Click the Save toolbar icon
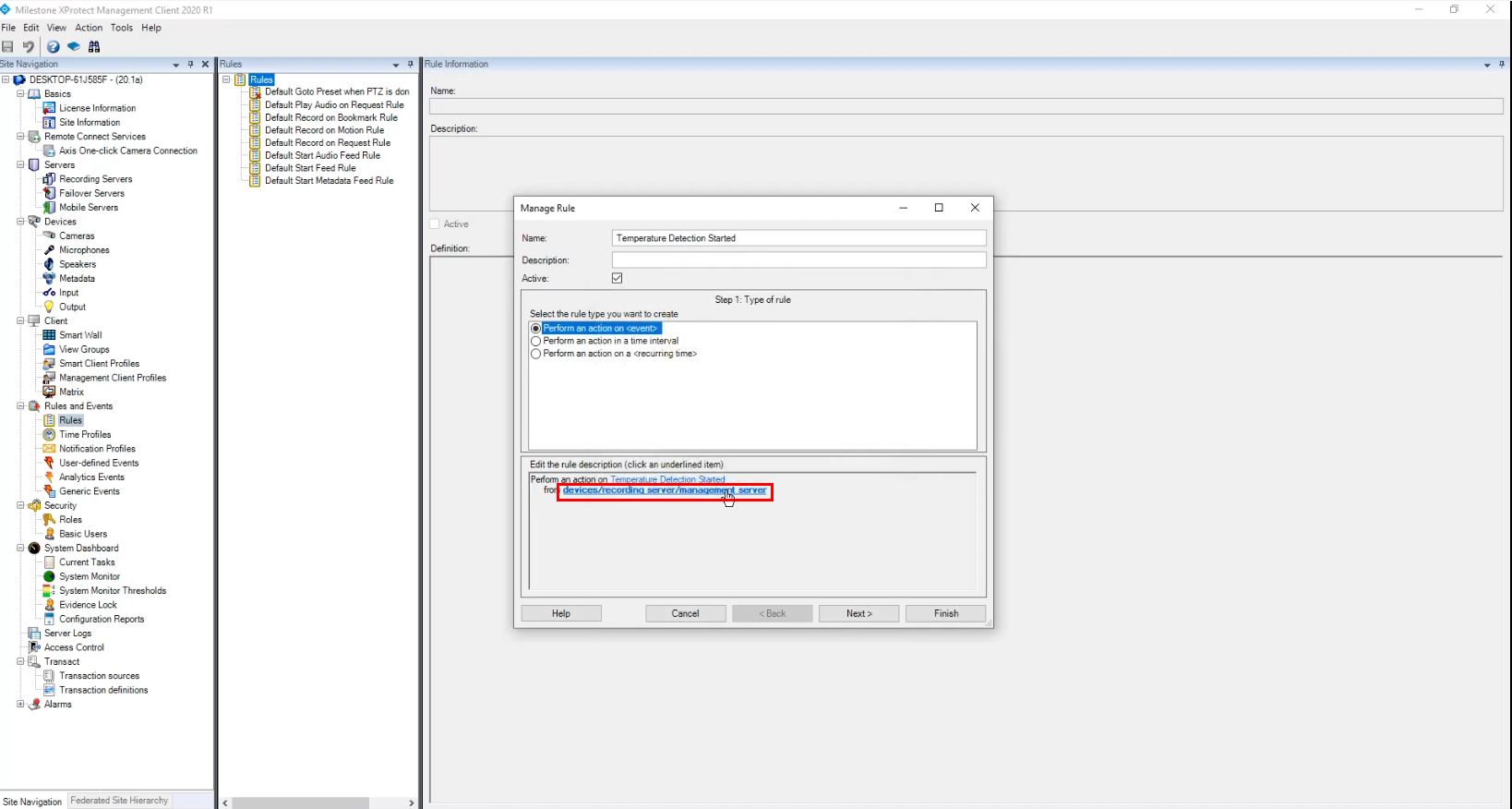This screenshot has width=1512, height=809. click(x=7, y=47)
